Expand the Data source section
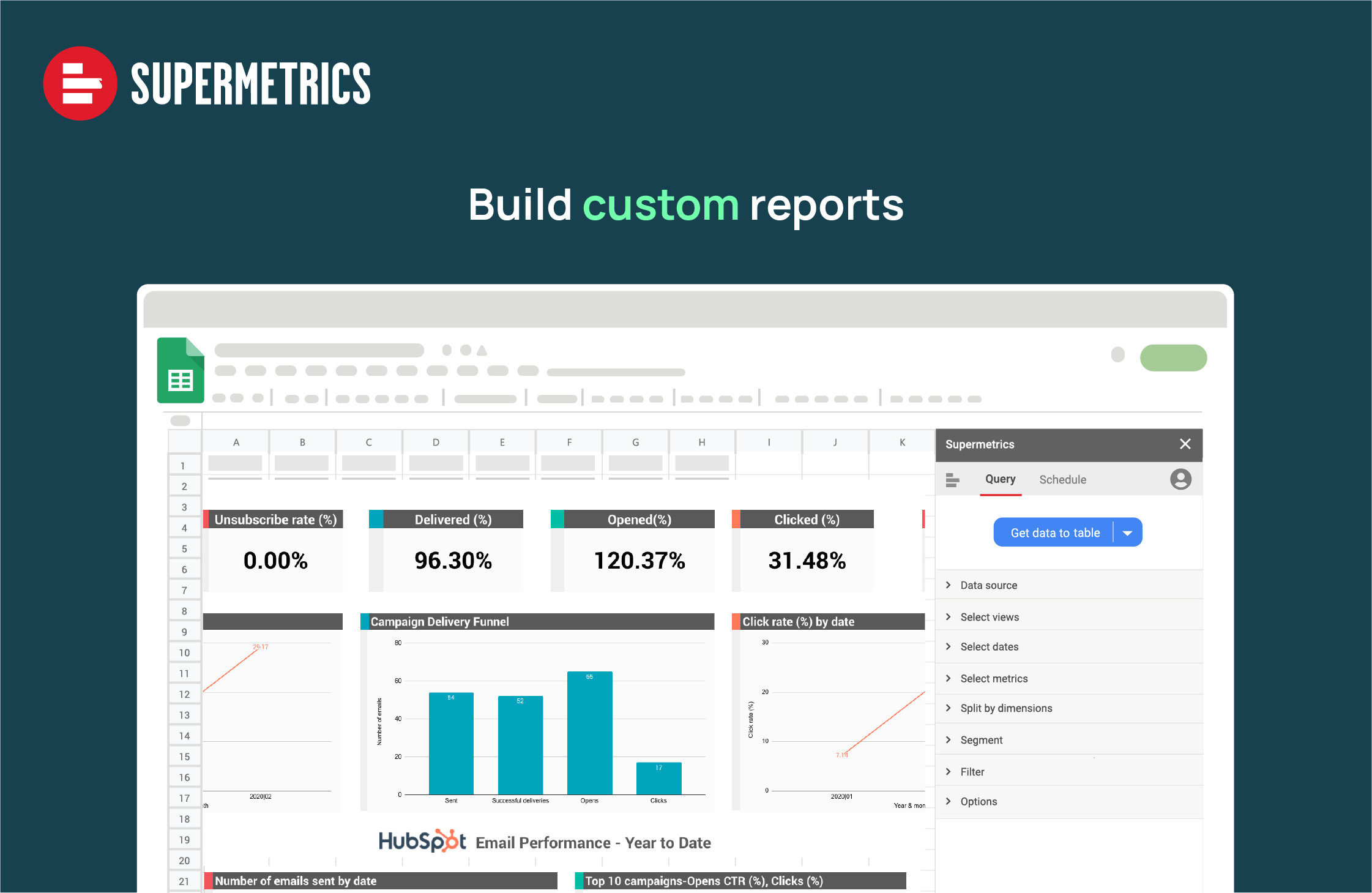Image resolution: width=1372 pixels, height=893 pixels. tap(988, 585)
